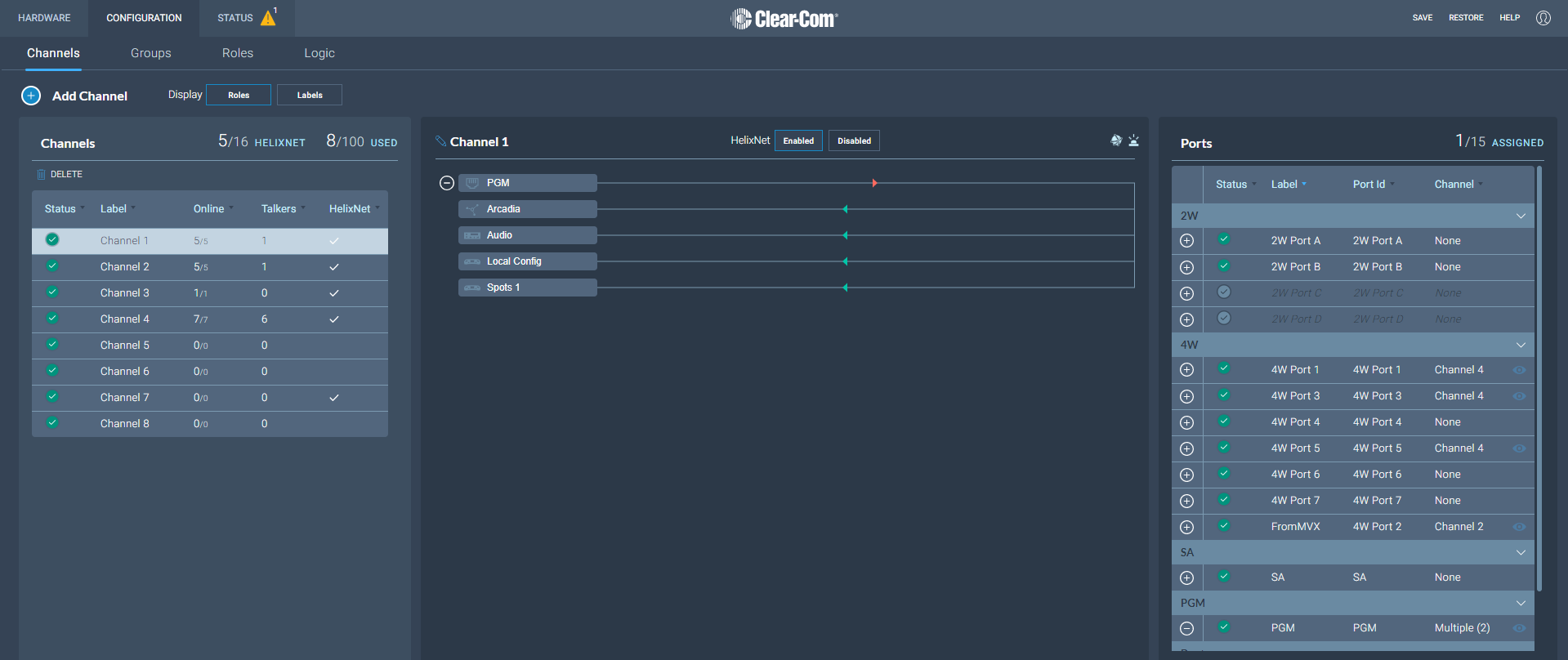Open the Groups tab
The height and width of the screenshot is (660, 1568).
tap(151, 53)
